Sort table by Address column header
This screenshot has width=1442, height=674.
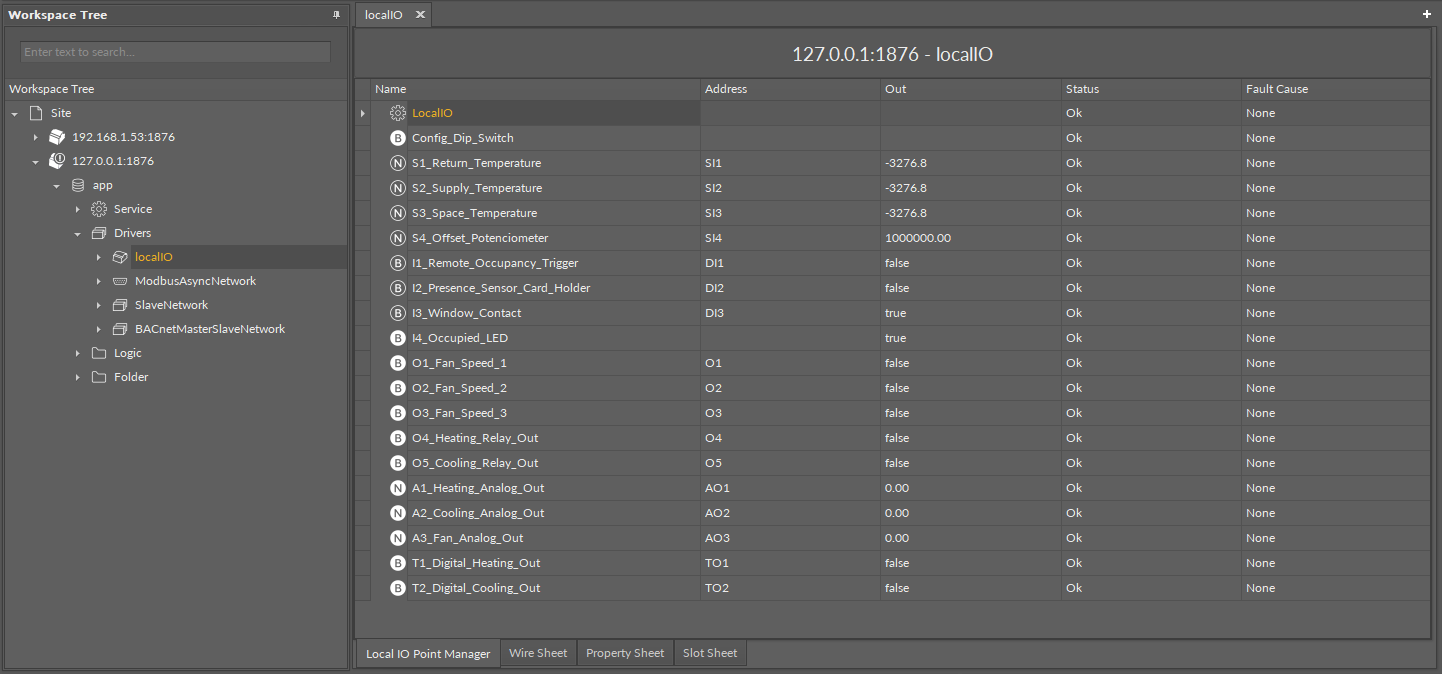(x=726, y=89)
